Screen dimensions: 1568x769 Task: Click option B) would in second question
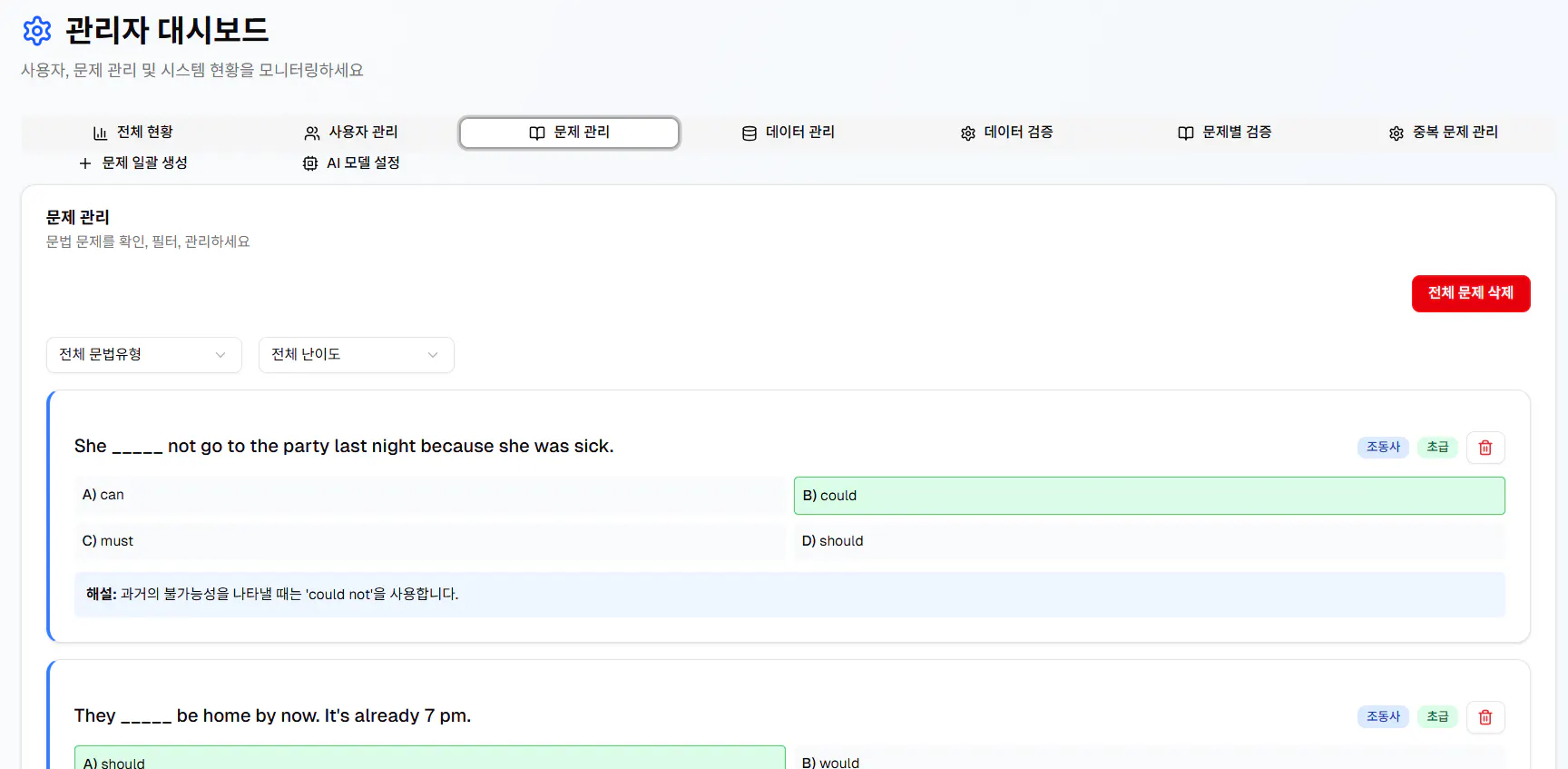[x=1150, y=759]
